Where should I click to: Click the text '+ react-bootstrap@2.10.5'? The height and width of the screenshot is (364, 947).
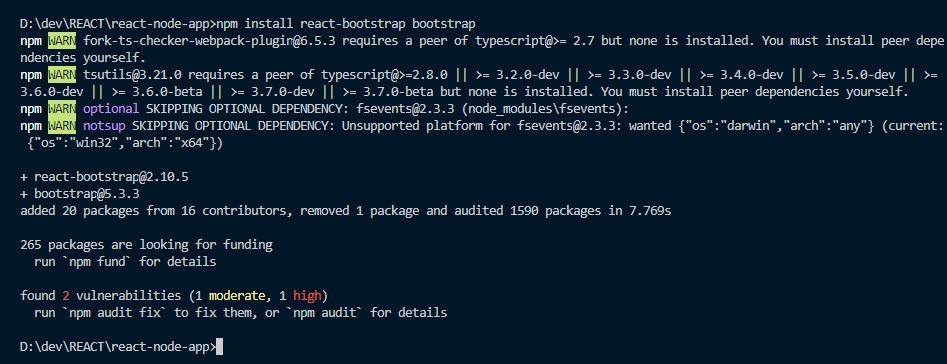pos(104,177)
